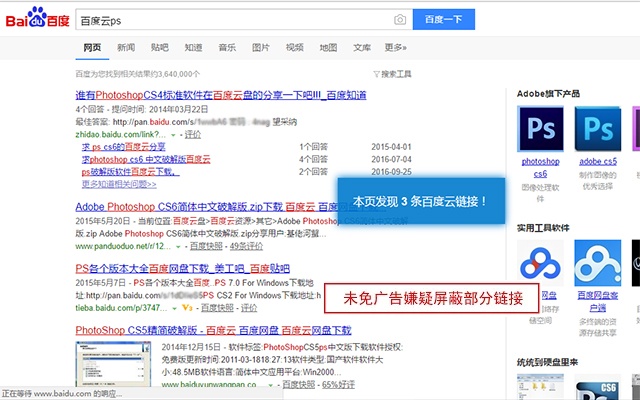Open the CS6 box thumbnail at bottom right
640x400 pixels.
coord(598,387)
